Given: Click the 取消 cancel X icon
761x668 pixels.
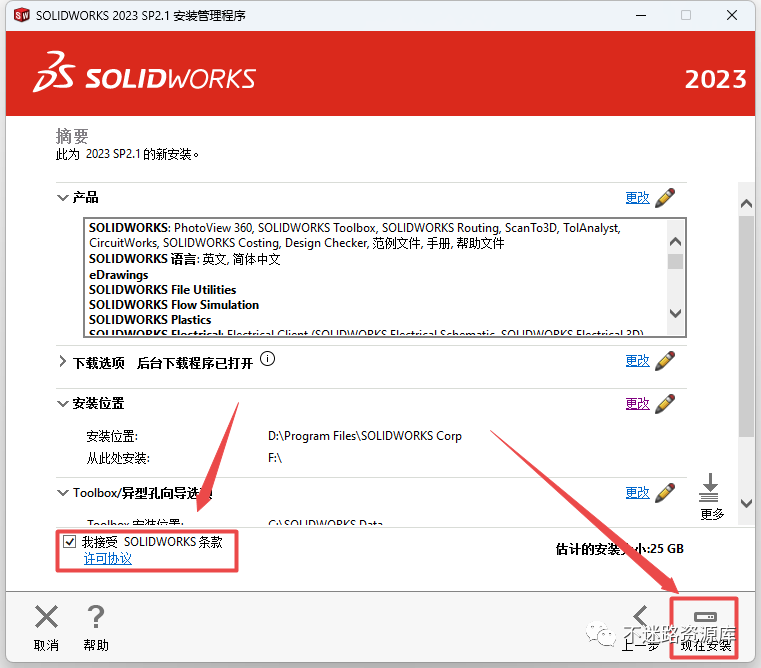Looking at the screenshot, I should (46, 617).
